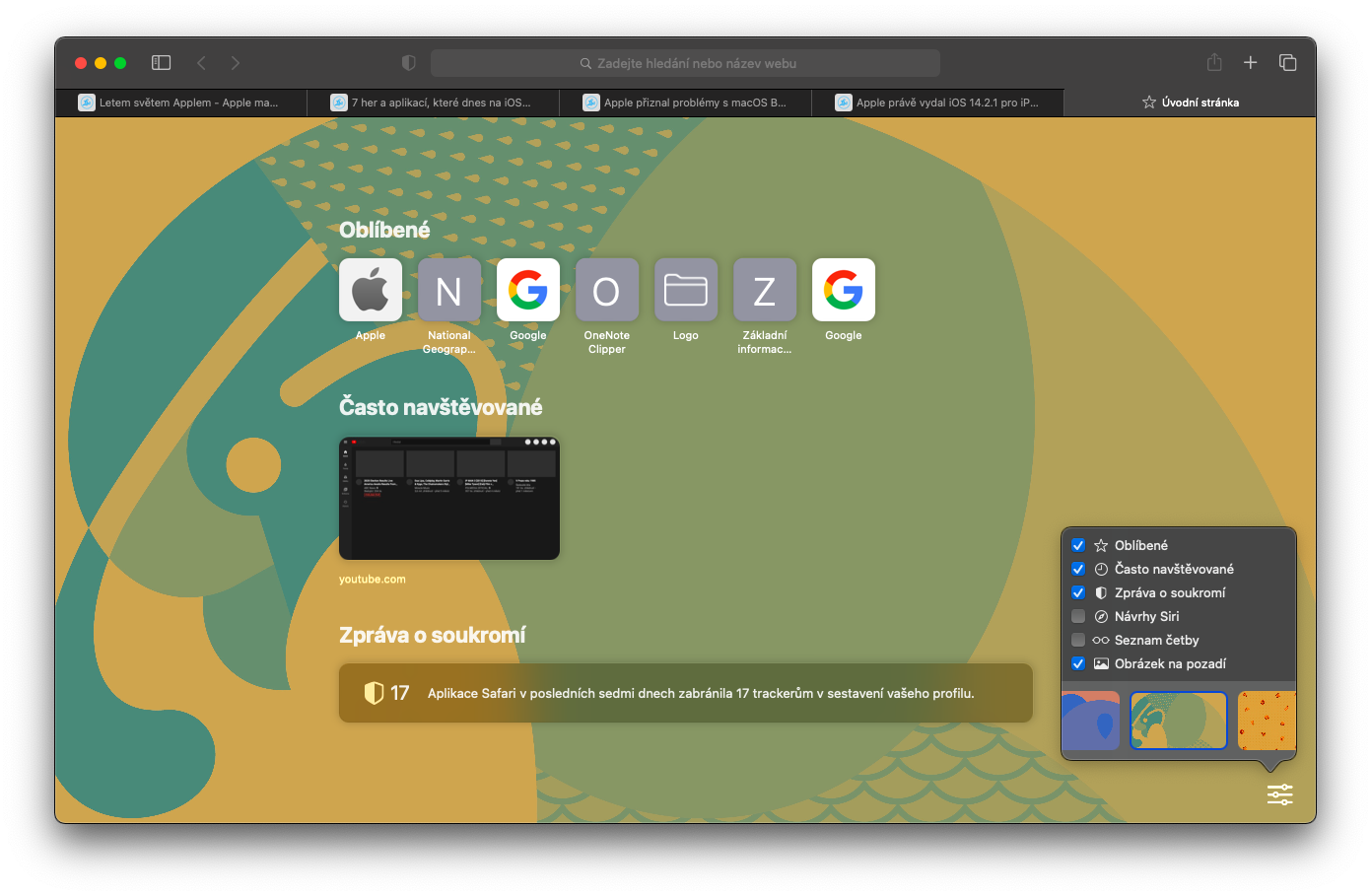Enable the Seznam četby checkbox
This screenshot has height=896, width=1371.
(x=1078, y=640)
